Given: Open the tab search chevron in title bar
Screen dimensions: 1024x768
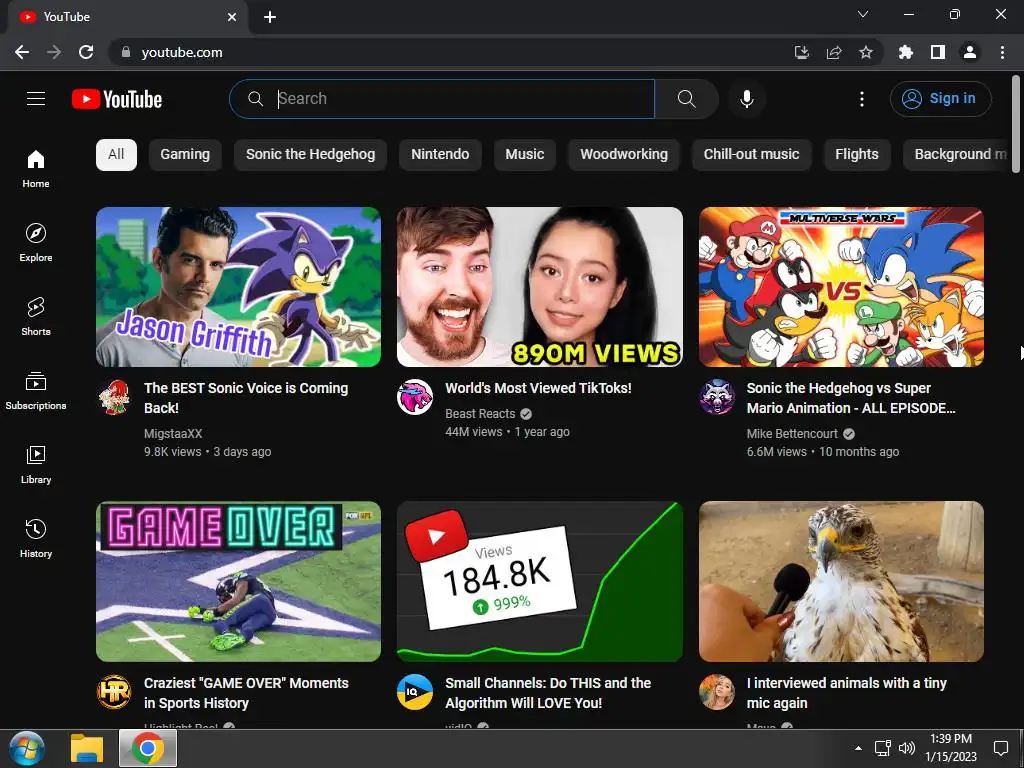Looking at the screenshot, I should 863,14.
